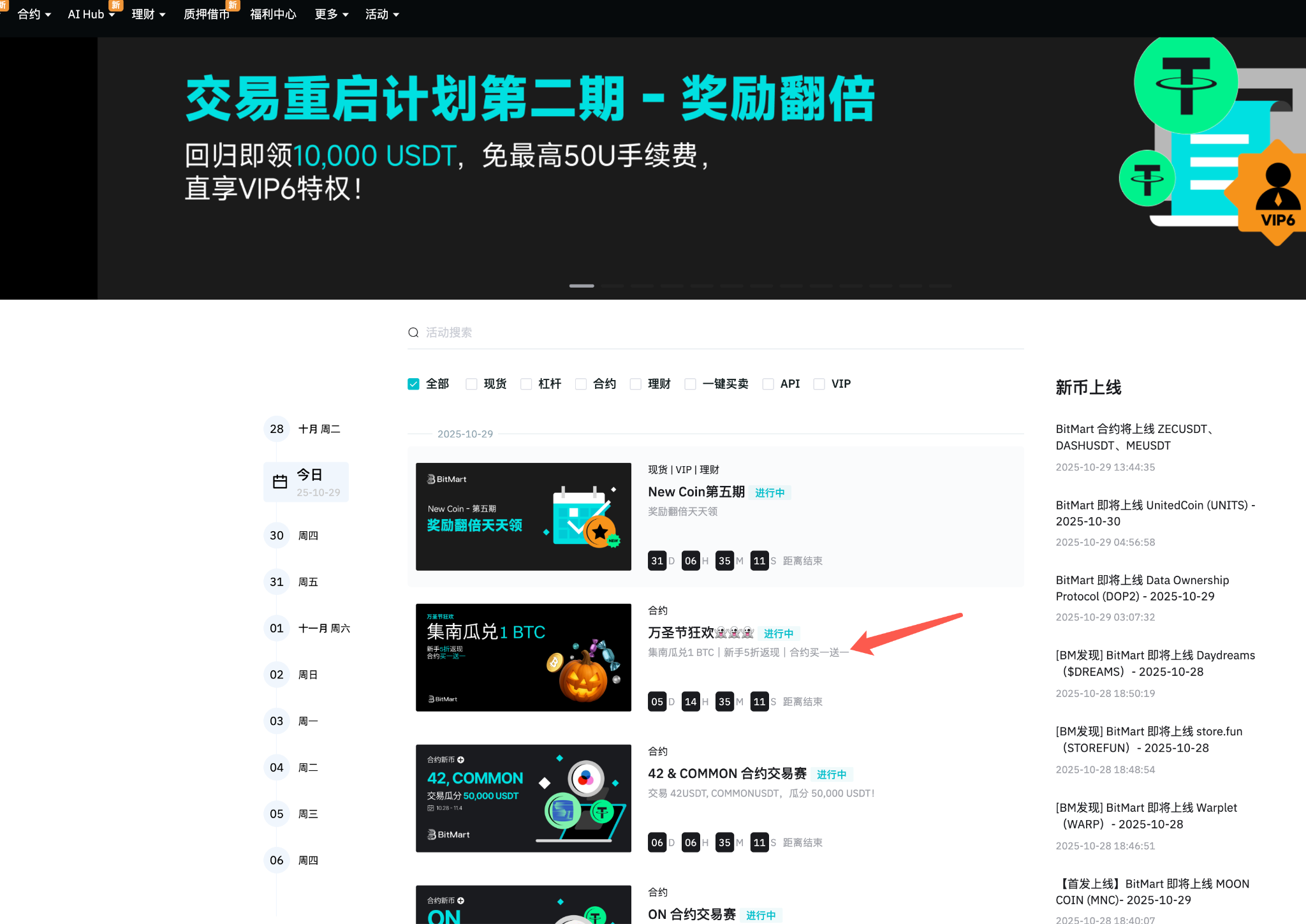This screenshot has width=1306, height=924.
Task: Open the New Coin第五期 activity
Action: click(x=696, y=492)
